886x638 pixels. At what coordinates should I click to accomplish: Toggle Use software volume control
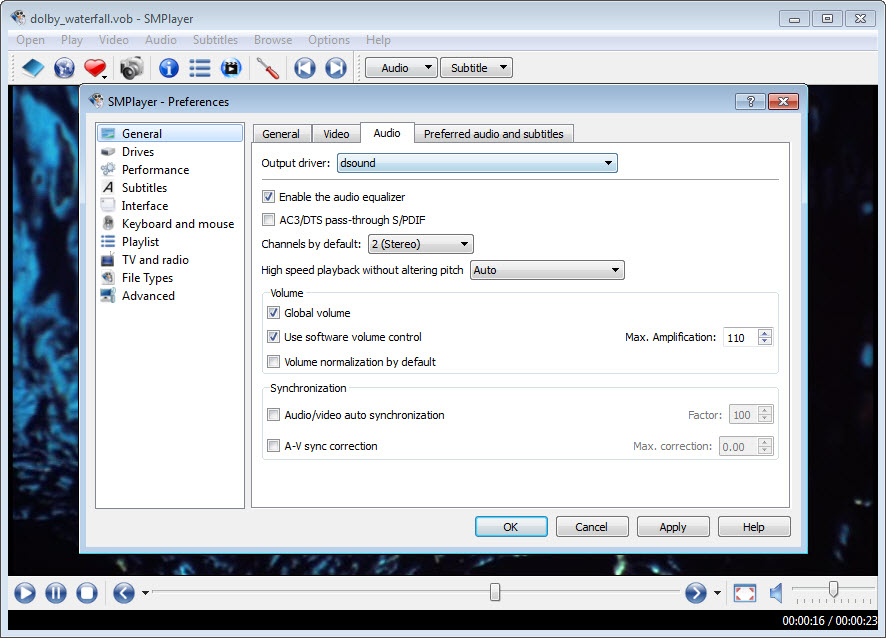click(273, 337)
